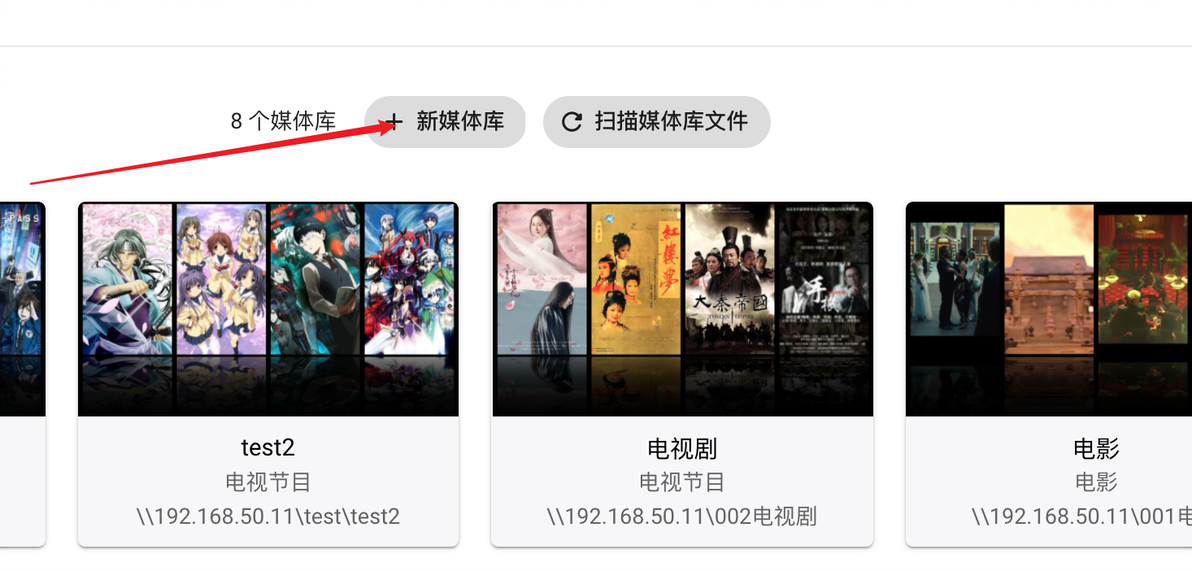Click the 8 个媒体库 count label
This screenshot has width=1192, height=571.
pos(283,121)
